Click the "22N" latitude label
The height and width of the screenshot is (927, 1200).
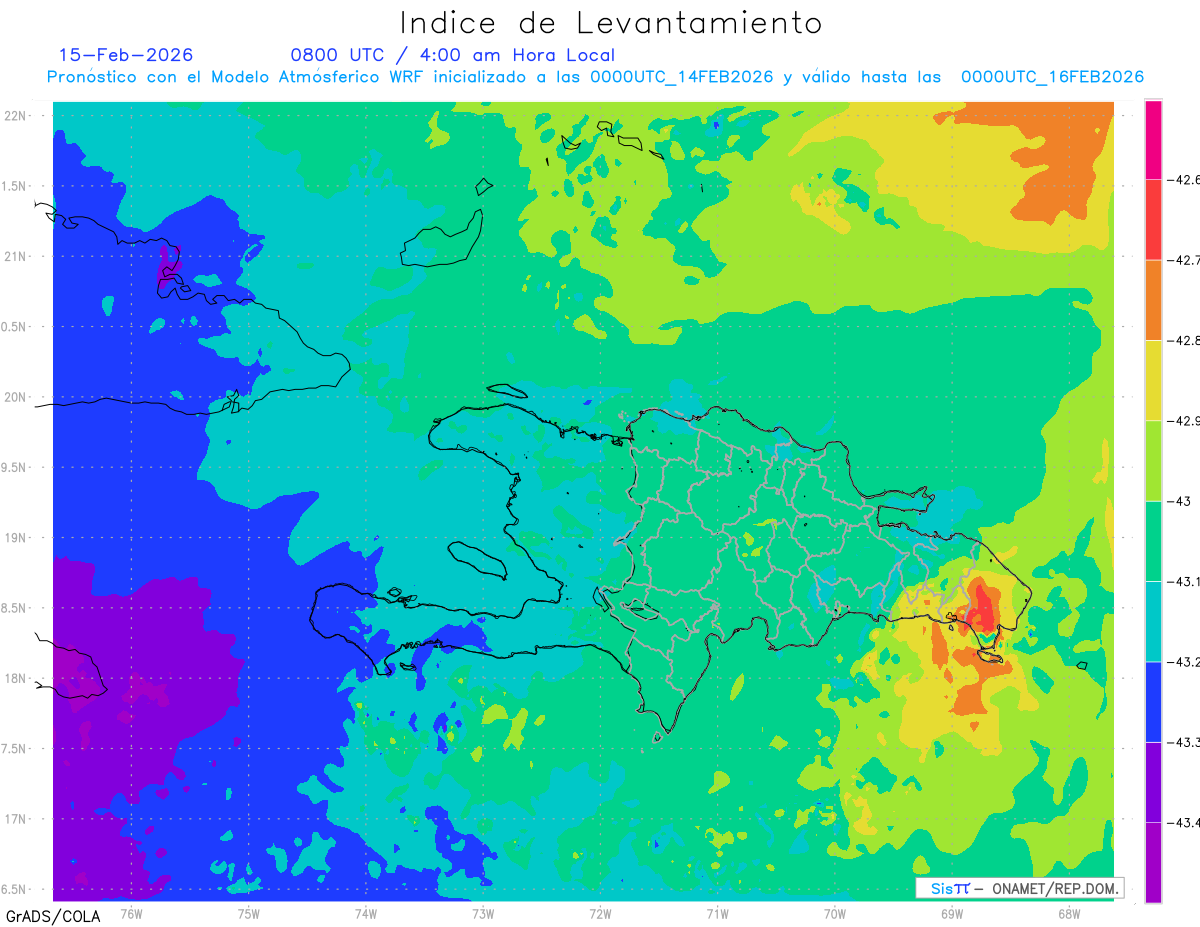16,116
